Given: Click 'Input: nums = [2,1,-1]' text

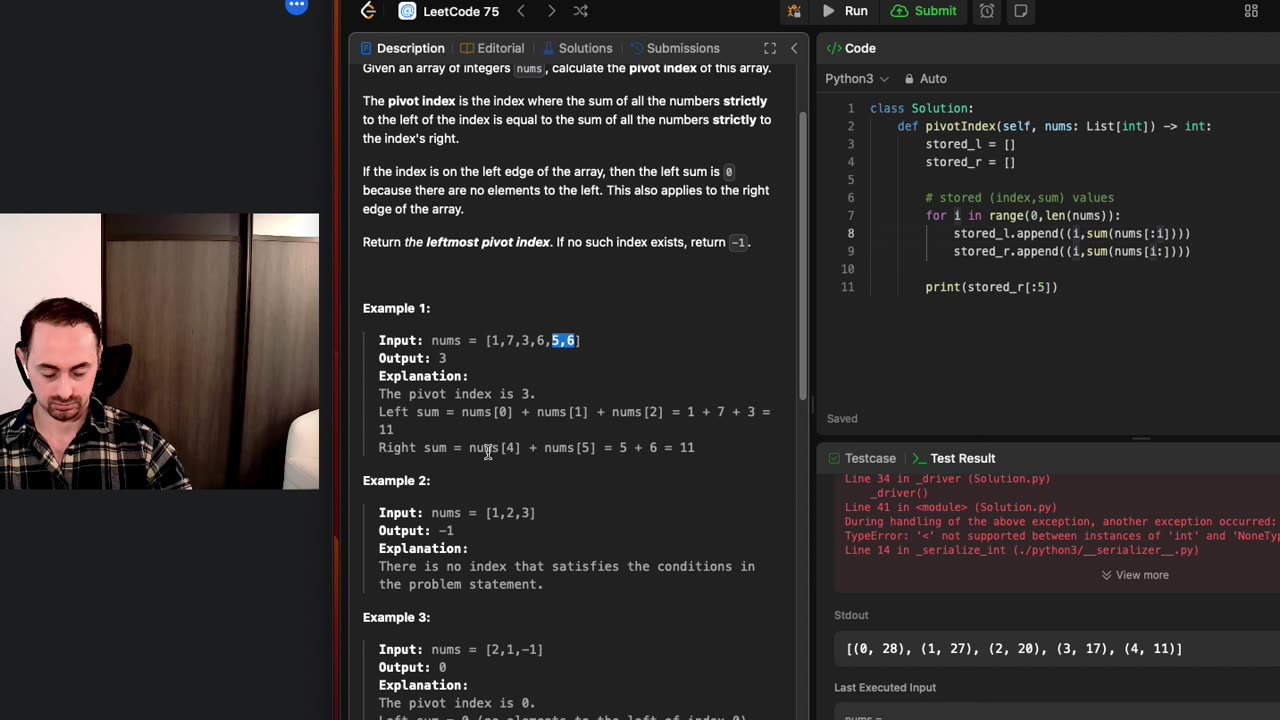Looking at the screenshot, I should click(x=460, y=650).
